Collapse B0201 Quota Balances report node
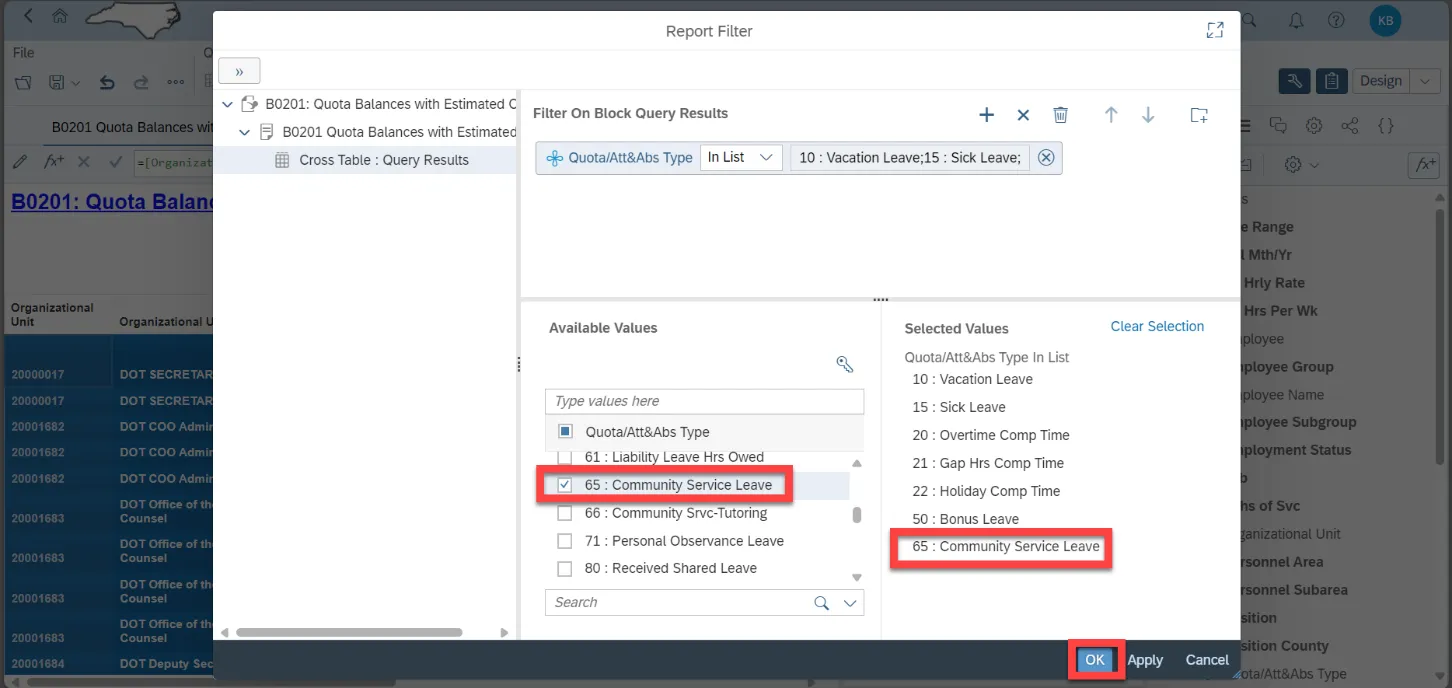Viewport: 1452px width, 688px height. click(x=245, y=132)
